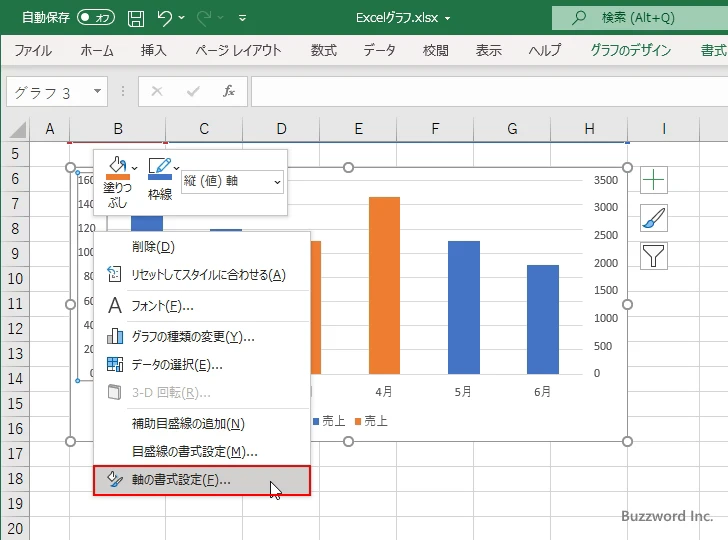The width and height of the screenshot is (728, 540).
Task: Open Chart Styles paintbrush button
Action: (x=654, y=218)
